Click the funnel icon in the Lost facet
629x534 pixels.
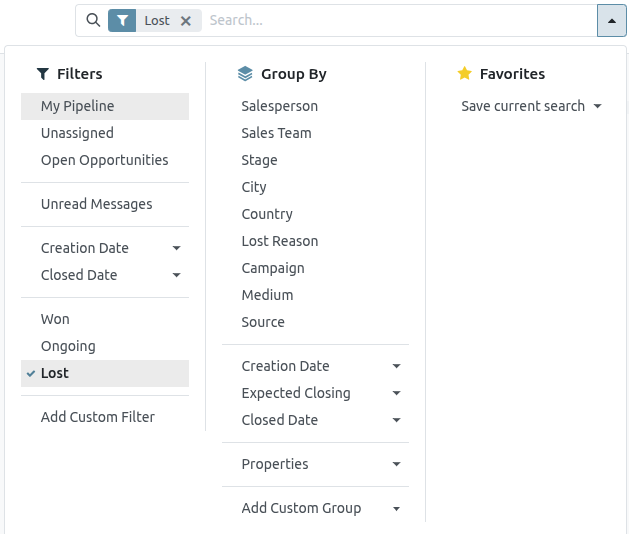(122, 20)
